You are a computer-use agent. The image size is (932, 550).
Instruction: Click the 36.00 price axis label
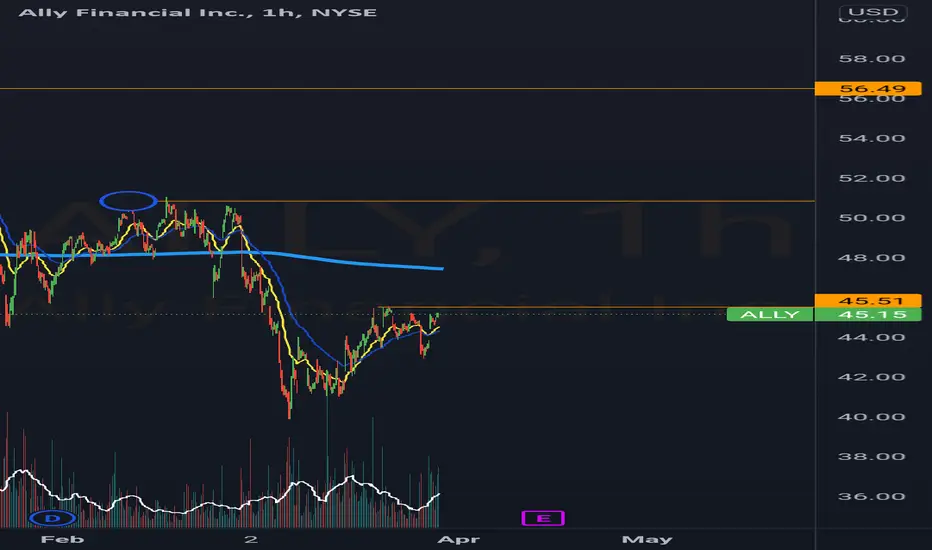(871, 496)
